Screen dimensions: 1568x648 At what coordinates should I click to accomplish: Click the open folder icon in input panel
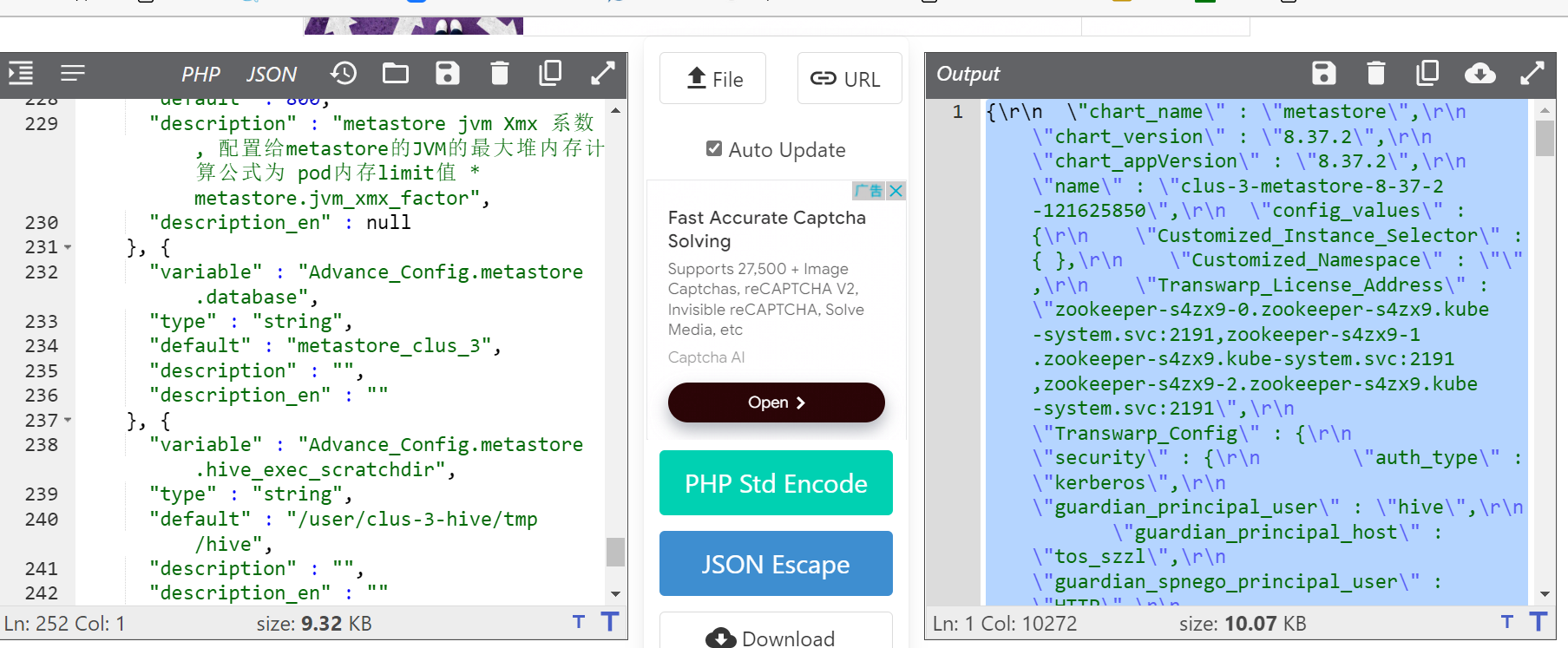[x=396, y=74]
